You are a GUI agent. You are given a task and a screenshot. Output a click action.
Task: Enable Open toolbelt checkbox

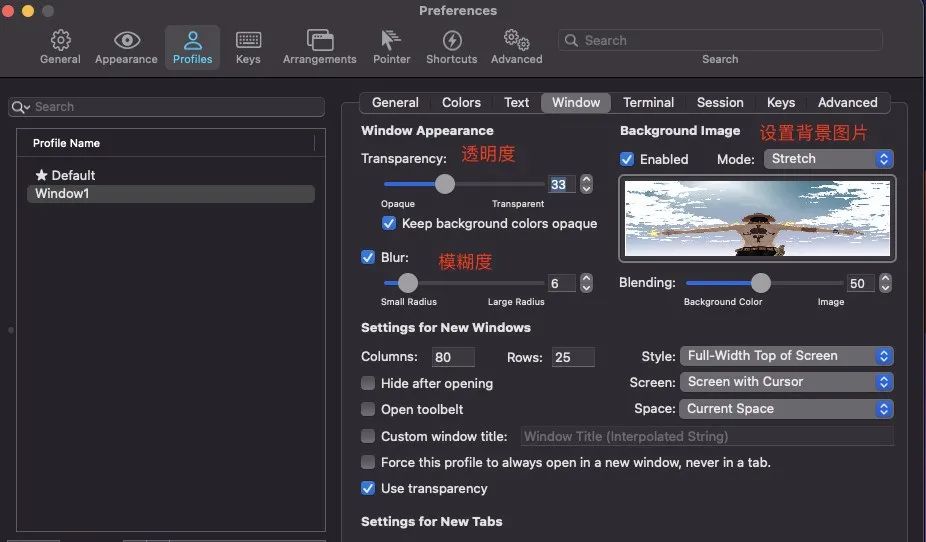click(x=368, y=409)
